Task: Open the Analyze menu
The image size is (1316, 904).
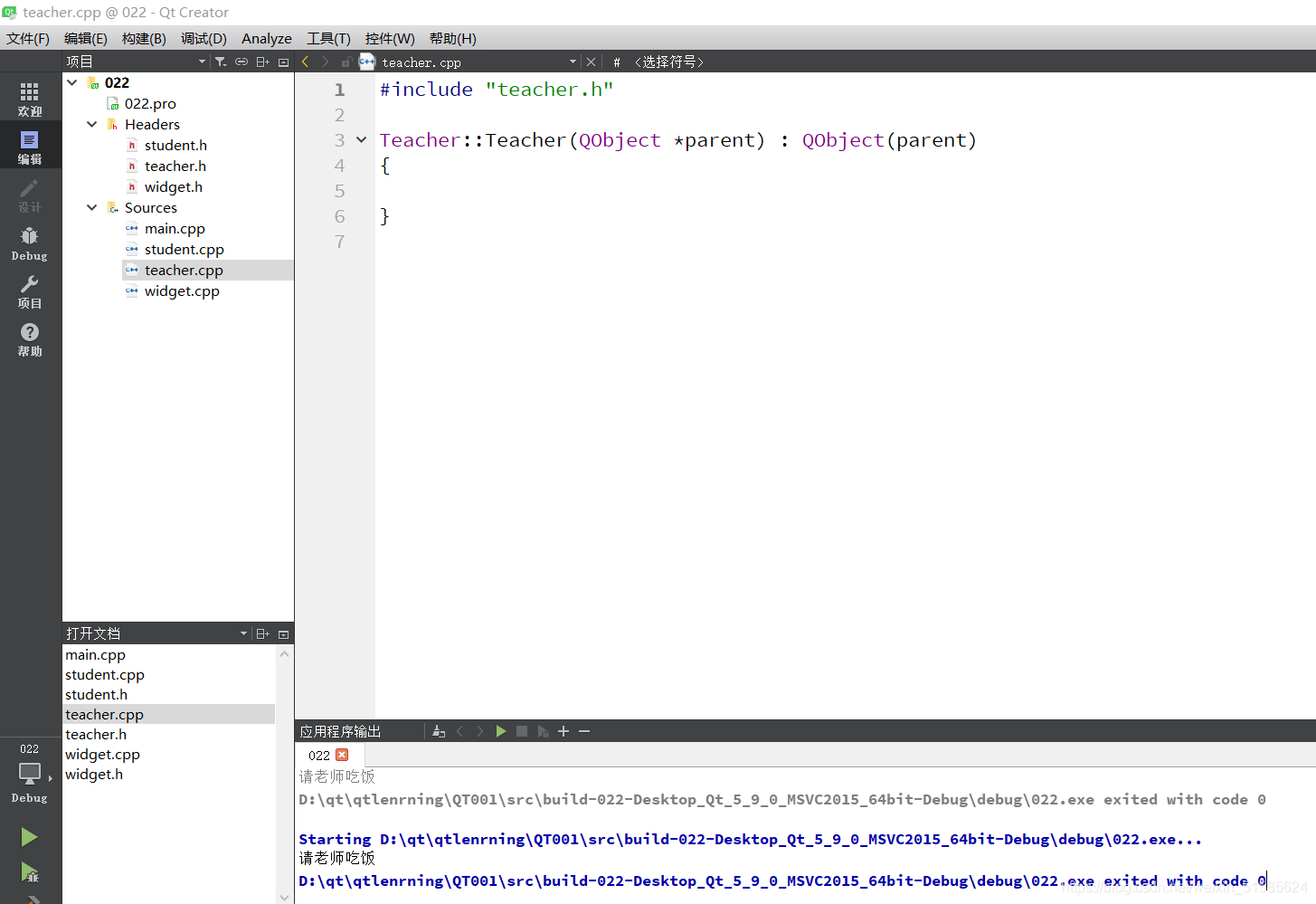Action: tap(267, 38)
